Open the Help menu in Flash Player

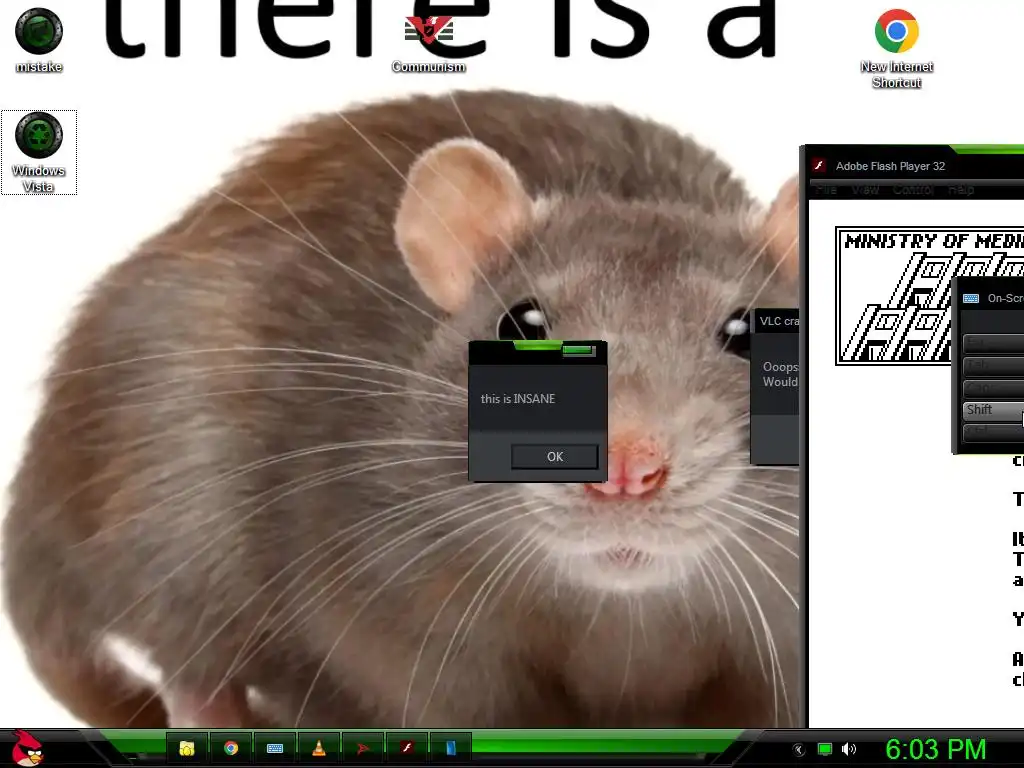tap(961, 190)
